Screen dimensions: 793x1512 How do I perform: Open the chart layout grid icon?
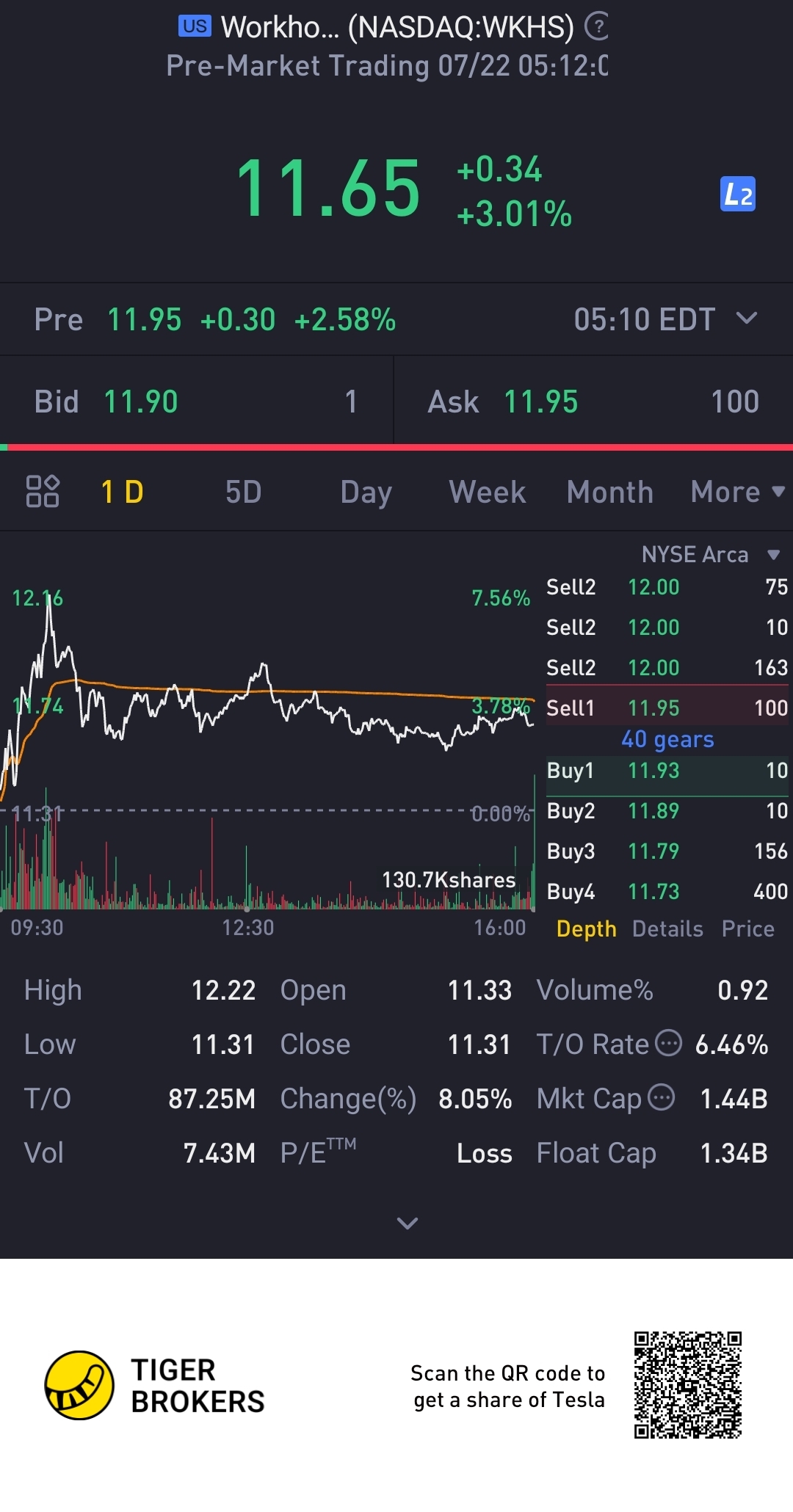[x=43, y=491]
